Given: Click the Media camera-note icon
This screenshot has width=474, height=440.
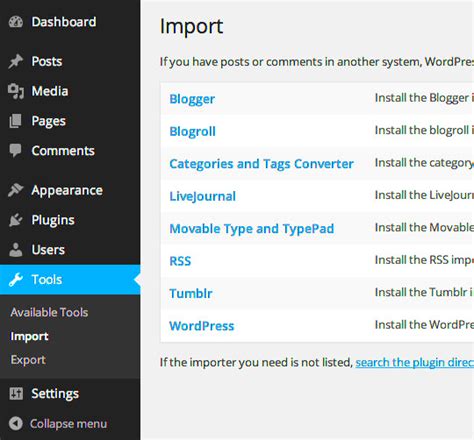Looking at the screenshot, I should [16, 91].
